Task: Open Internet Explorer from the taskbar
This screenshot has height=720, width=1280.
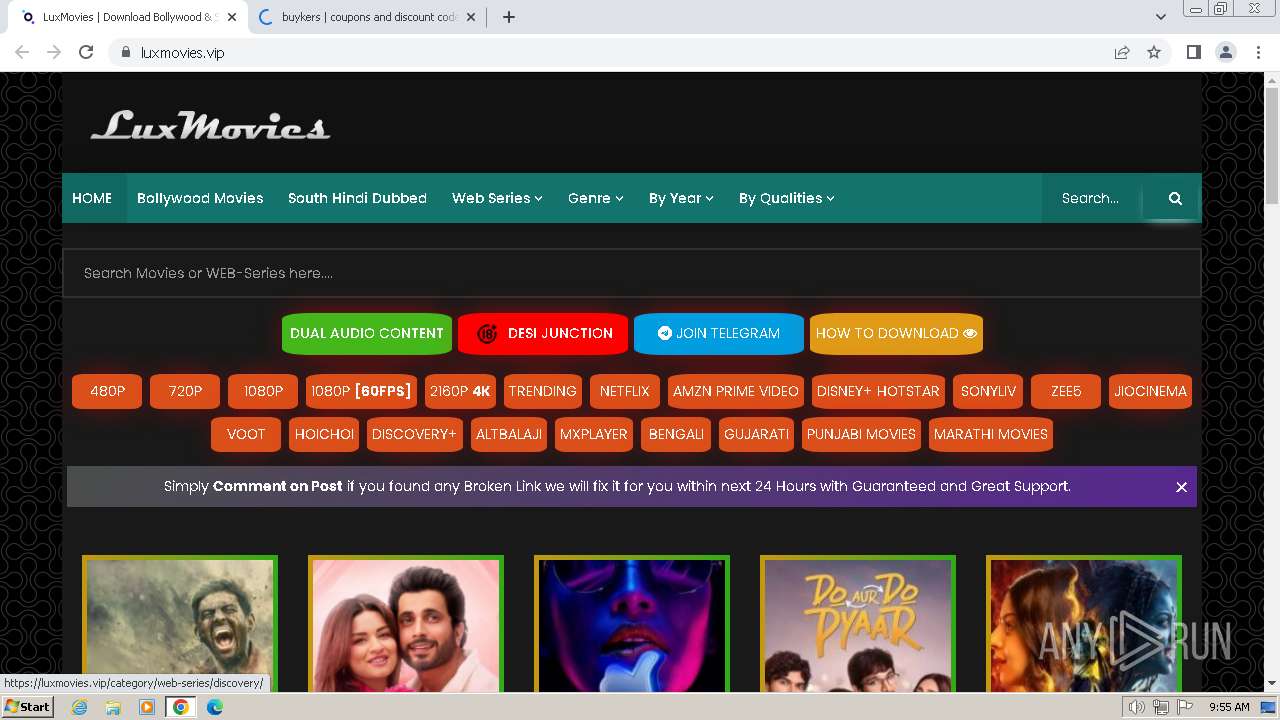Action: point(79,707)
